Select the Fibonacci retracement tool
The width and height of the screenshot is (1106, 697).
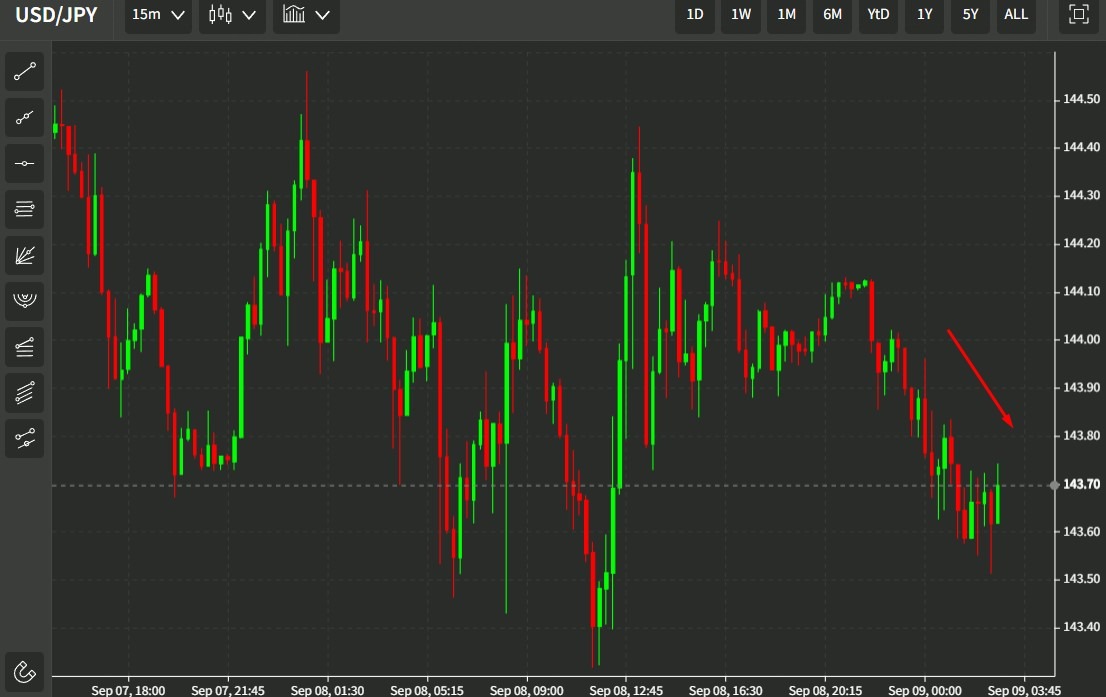(x=25, y=209)
